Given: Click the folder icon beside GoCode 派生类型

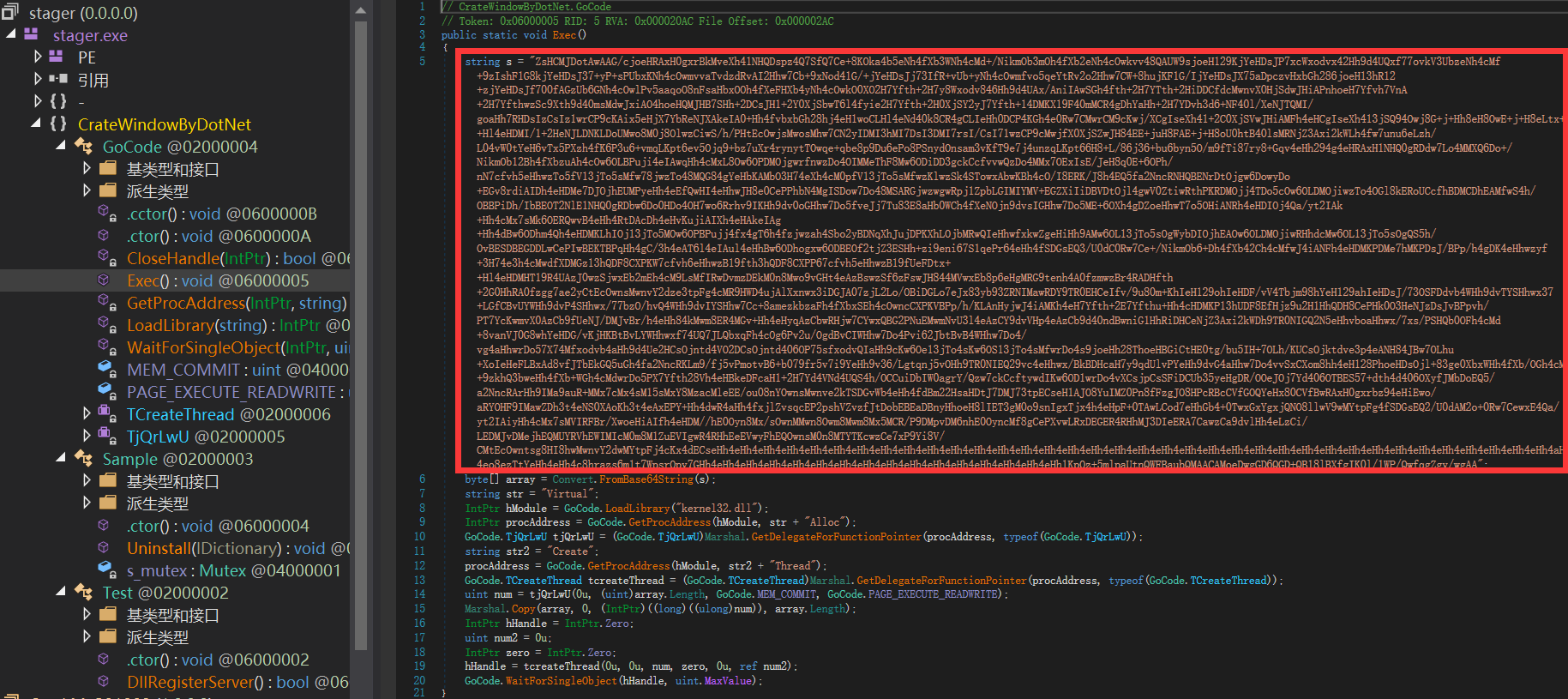Looking at the screenshot, I should pos(108,190).
